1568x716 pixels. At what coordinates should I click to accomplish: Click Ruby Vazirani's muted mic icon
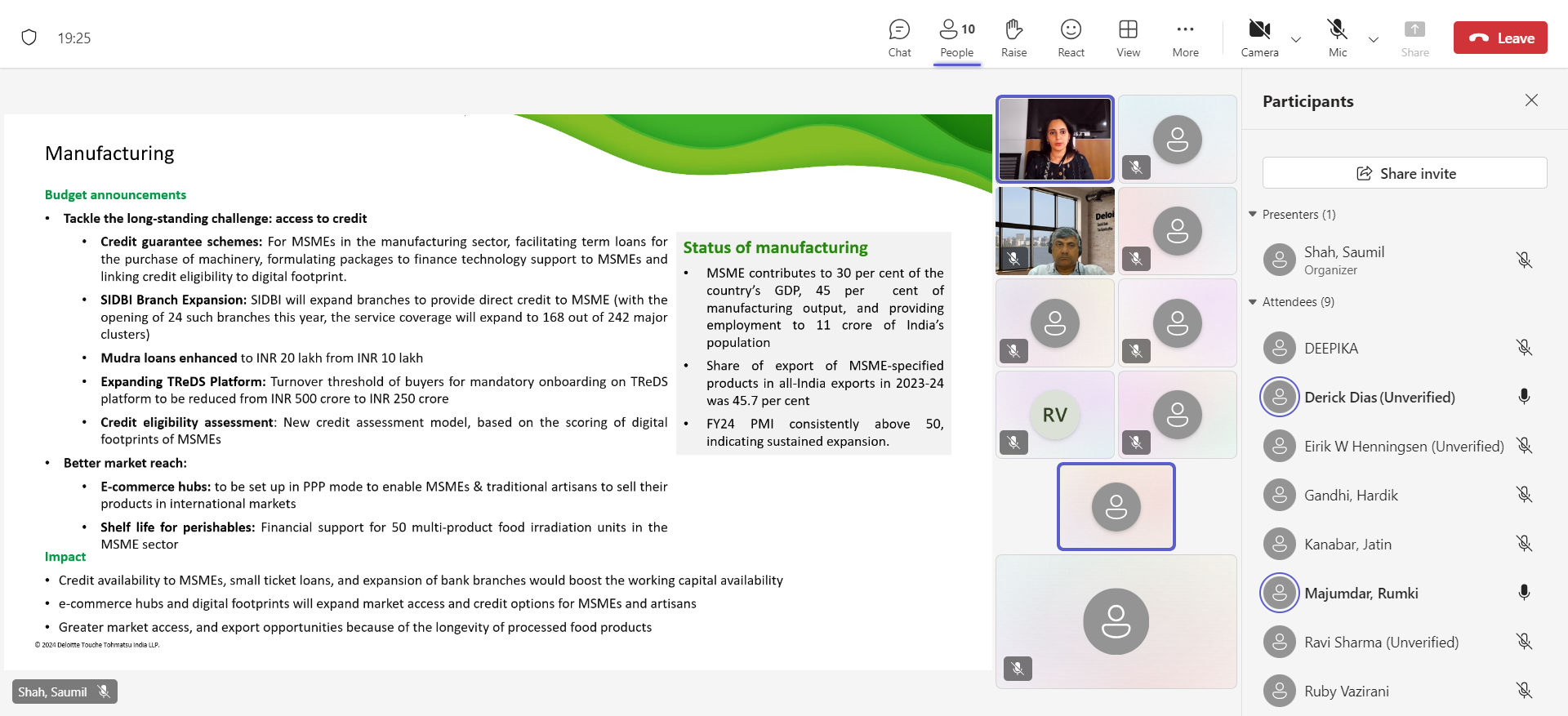[x=1524, y=691]
